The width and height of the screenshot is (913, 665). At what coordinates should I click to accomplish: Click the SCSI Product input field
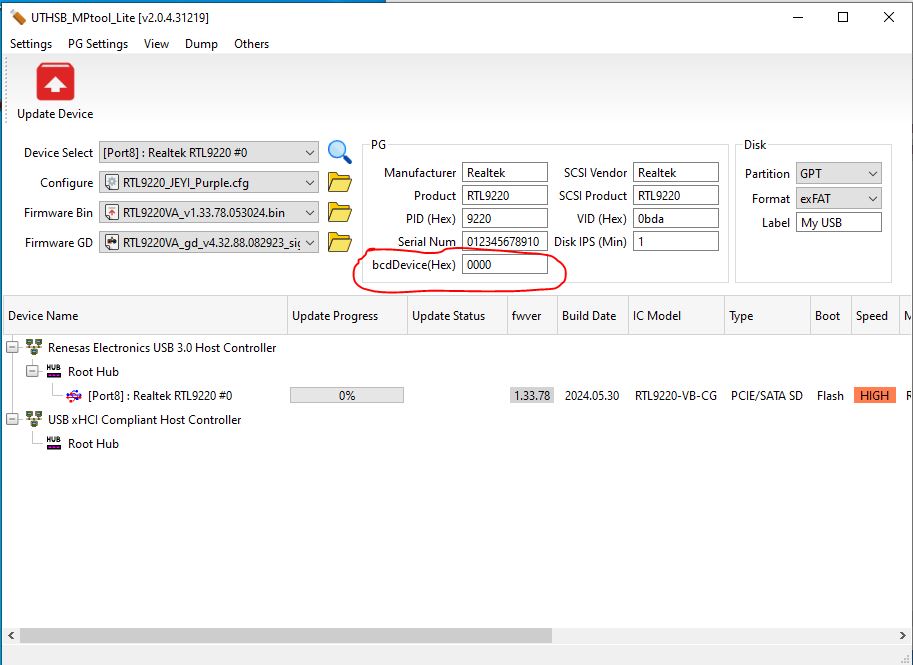[675, 196]
